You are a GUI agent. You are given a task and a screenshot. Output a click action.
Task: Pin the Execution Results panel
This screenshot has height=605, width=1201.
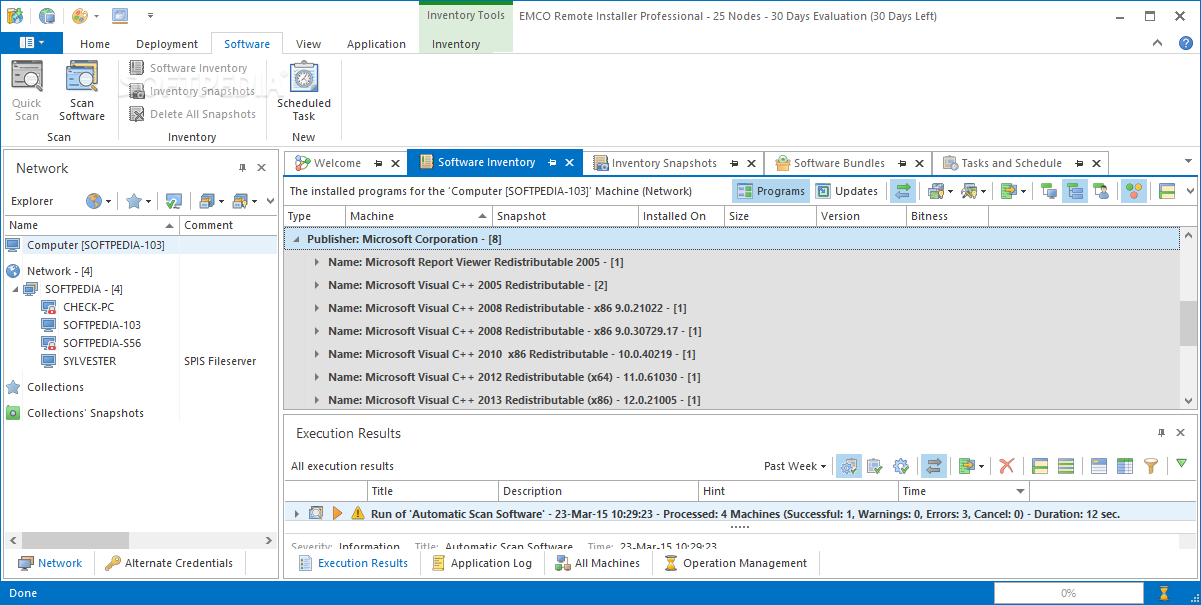[1161, 433]
